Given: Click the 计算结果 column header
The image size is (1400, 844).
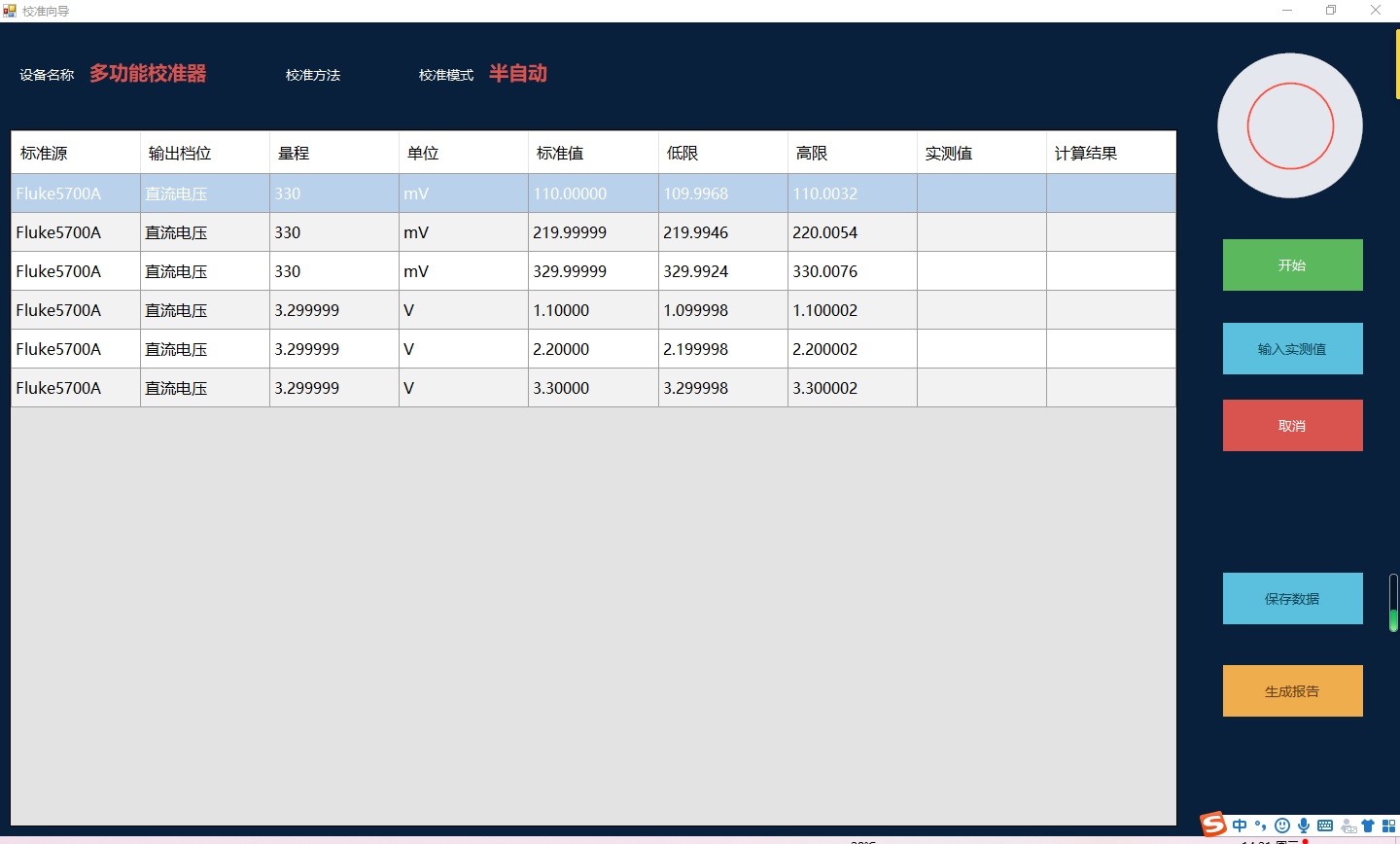Looking at the screenshot, I should (x=1111, y=153).
